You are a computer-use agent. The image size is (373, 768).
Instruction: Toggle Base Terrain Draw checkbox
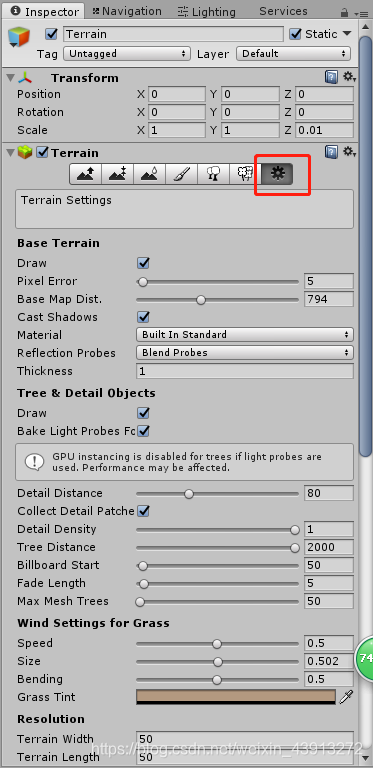click(x=143, y=263)
